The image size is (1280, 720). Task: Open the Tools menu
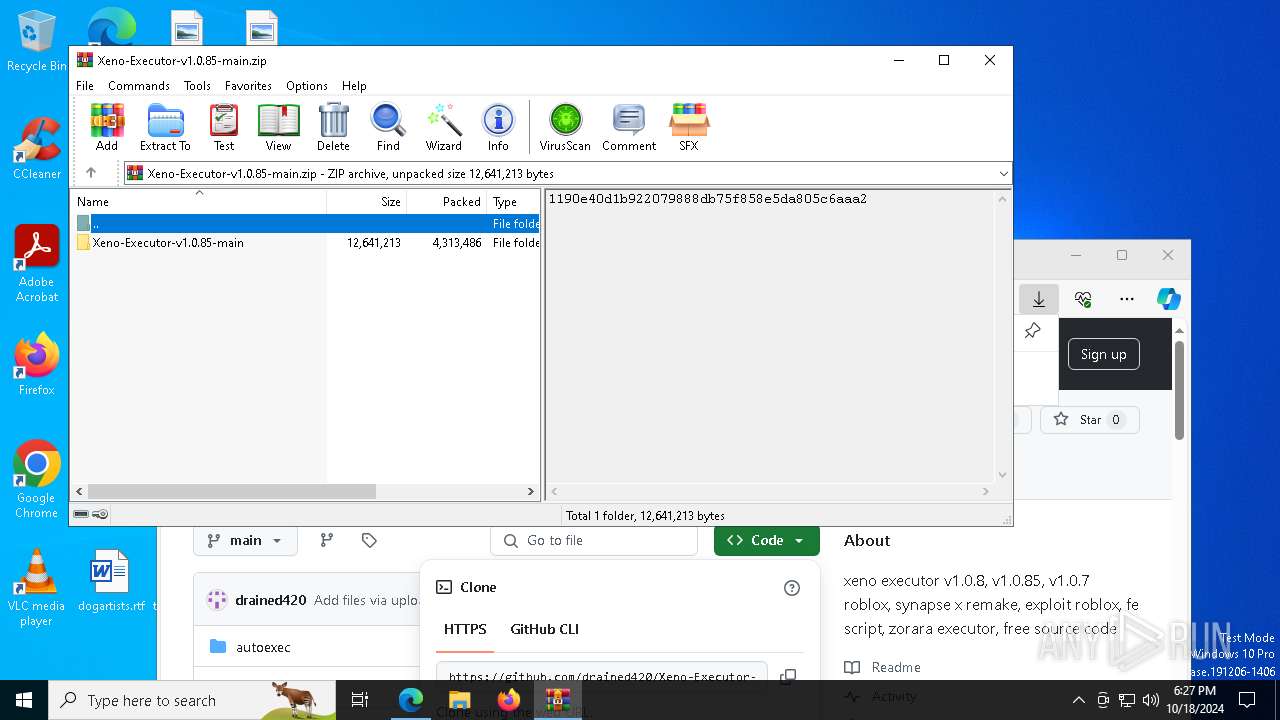point(197,86)
